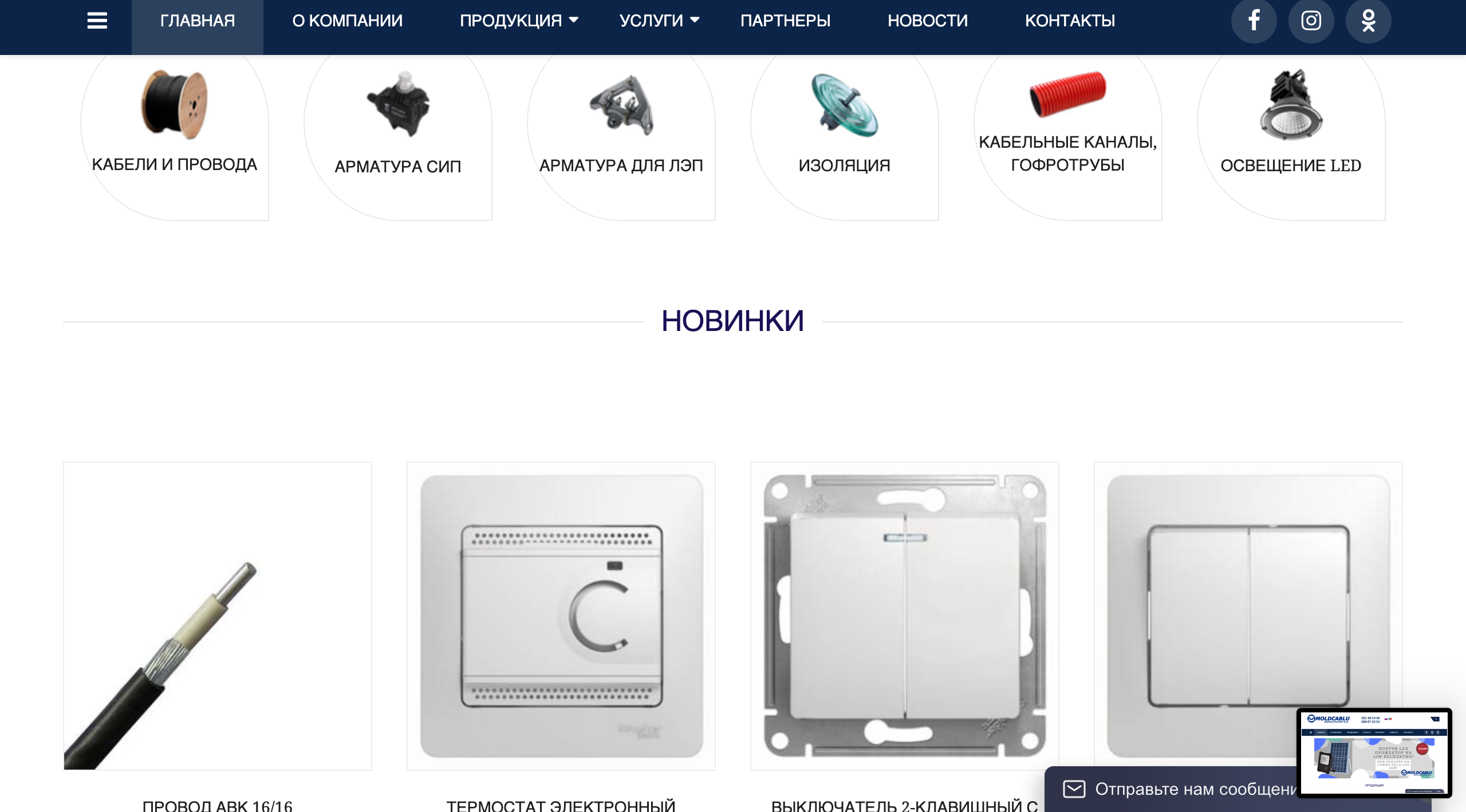Image resolution: width=1466 pixels, height=812 pixels.
Task: Open the hamburger menu icon
Action: coord(97,21)
